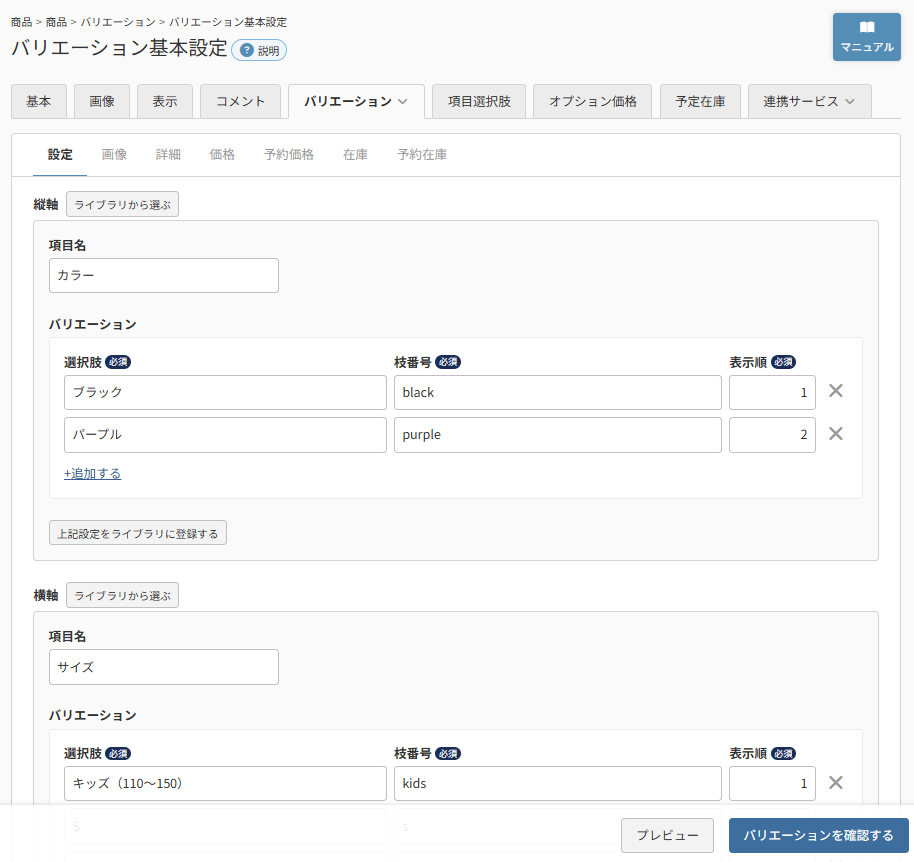
Task: Click 上記設定をライブラリに登録する button
Action: point(138,533)
